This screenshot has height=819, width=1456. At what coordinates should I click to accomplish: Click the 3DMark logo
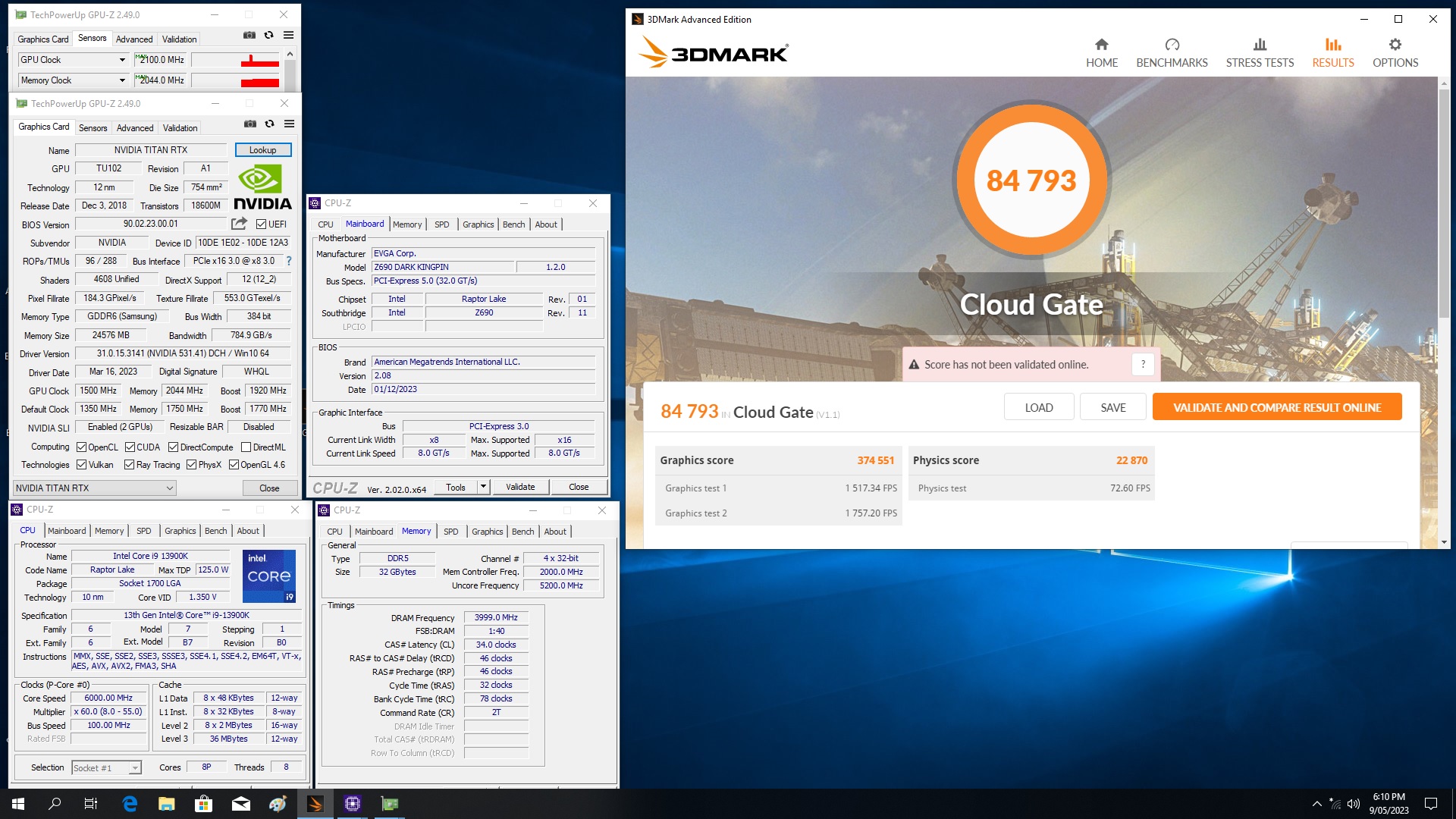coord(713,52)
